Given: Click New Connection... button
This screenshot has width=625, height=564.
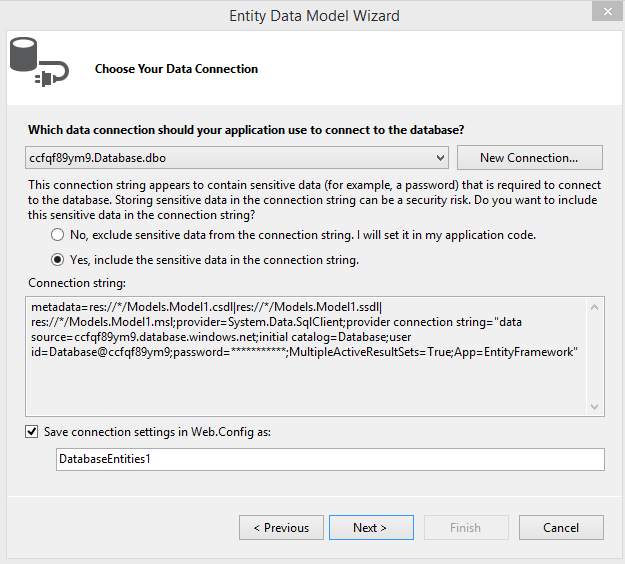Looking at the screenshot, I should tap(529, 158).
